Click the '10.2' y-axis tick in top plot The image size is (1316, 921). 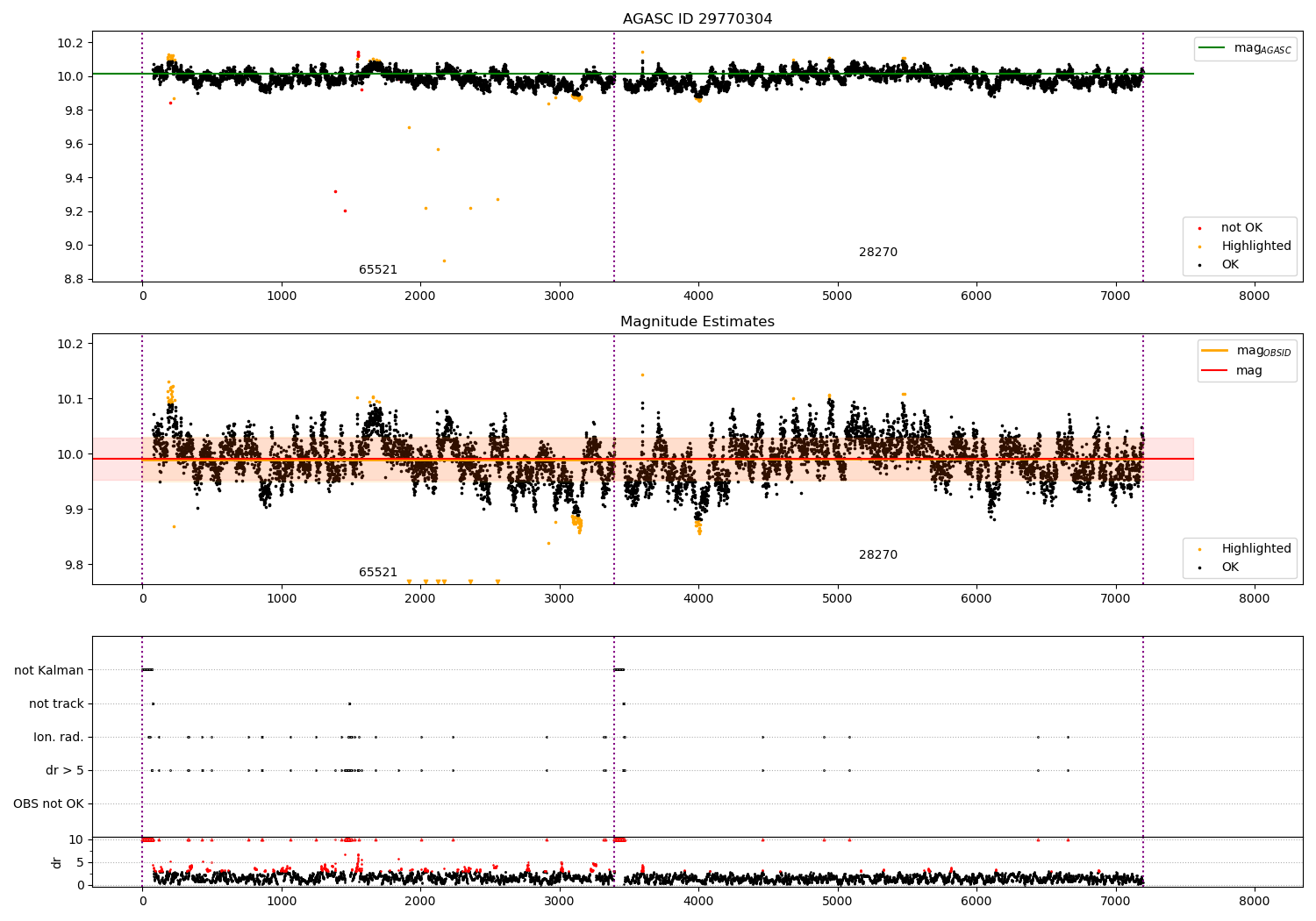(68, 43)
